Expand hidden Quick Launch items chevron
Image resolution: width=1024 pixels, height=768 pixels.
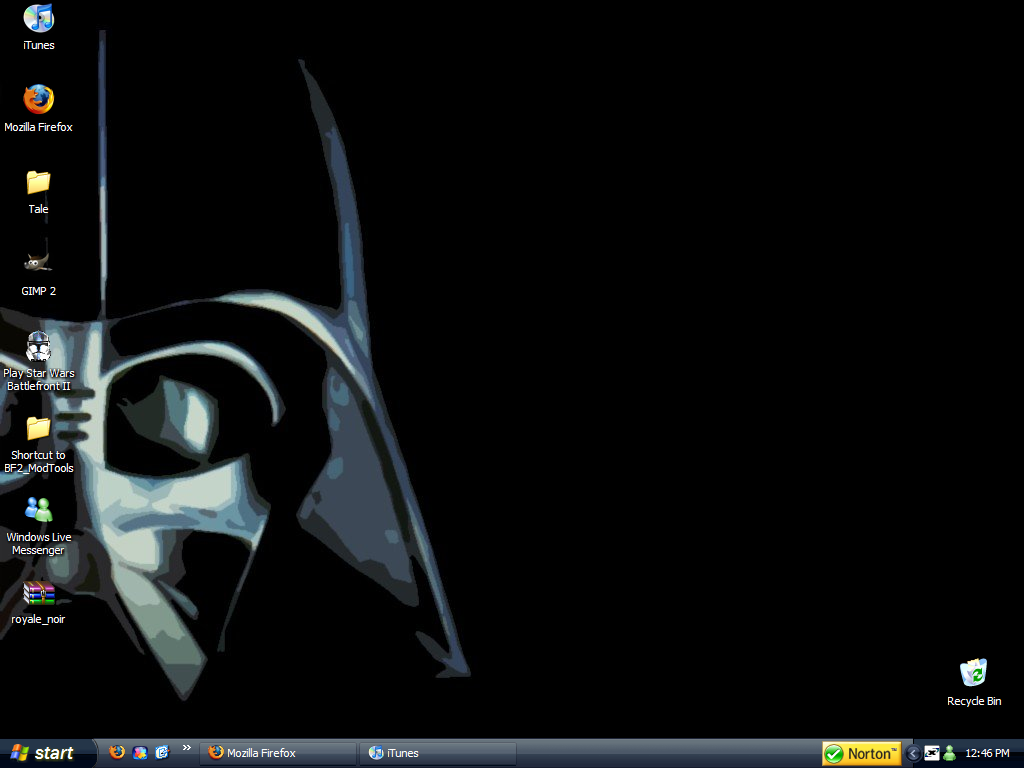tap(187, 748)
